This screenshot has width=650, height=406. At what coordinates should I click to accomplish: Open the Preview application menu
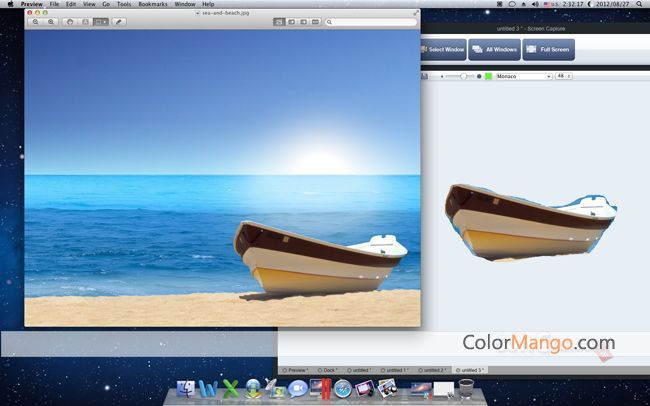tap(32, 4)
